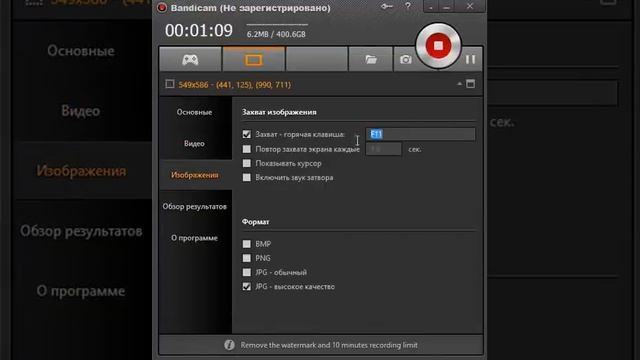
Task: Collapse the panel with the small up arrow
Action: pos(459,84)
